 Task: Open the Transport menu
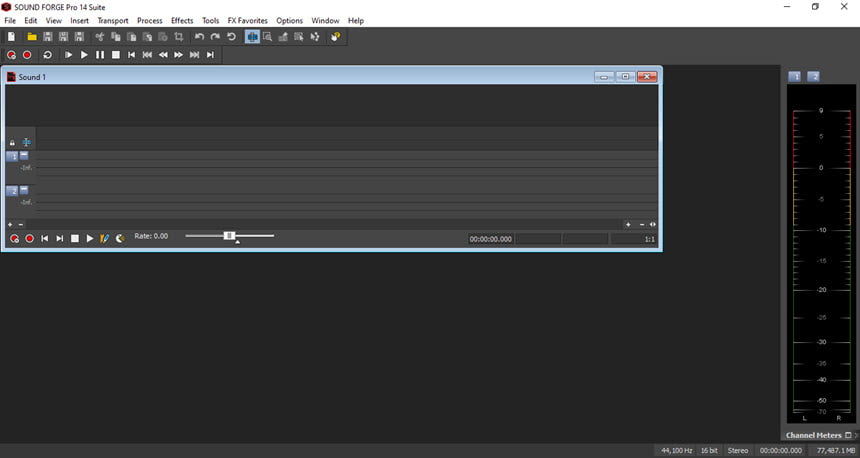coord(113,20)
